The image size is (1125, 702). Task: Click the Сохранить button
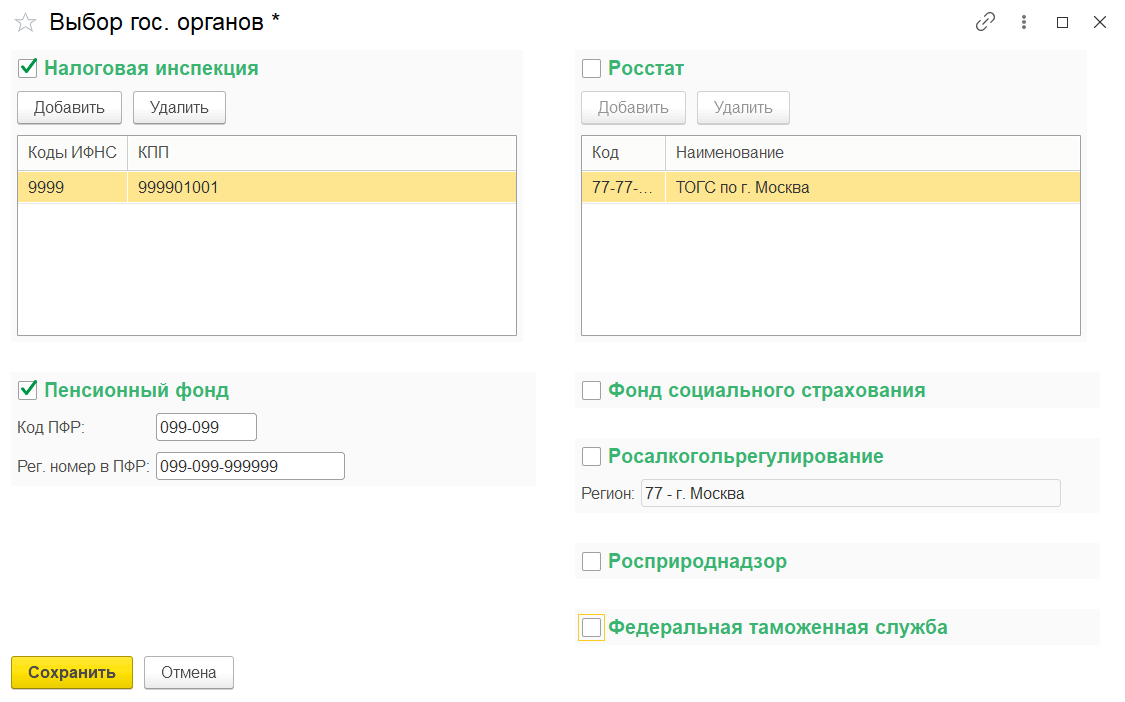coord(72,673)
